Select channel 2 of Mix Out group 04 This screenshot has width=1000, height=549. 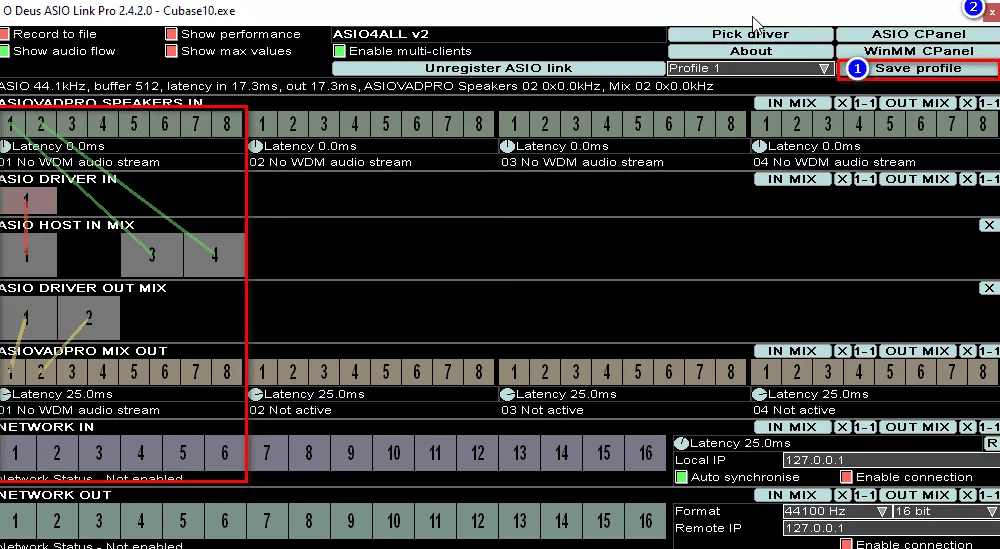coord(797,372)
